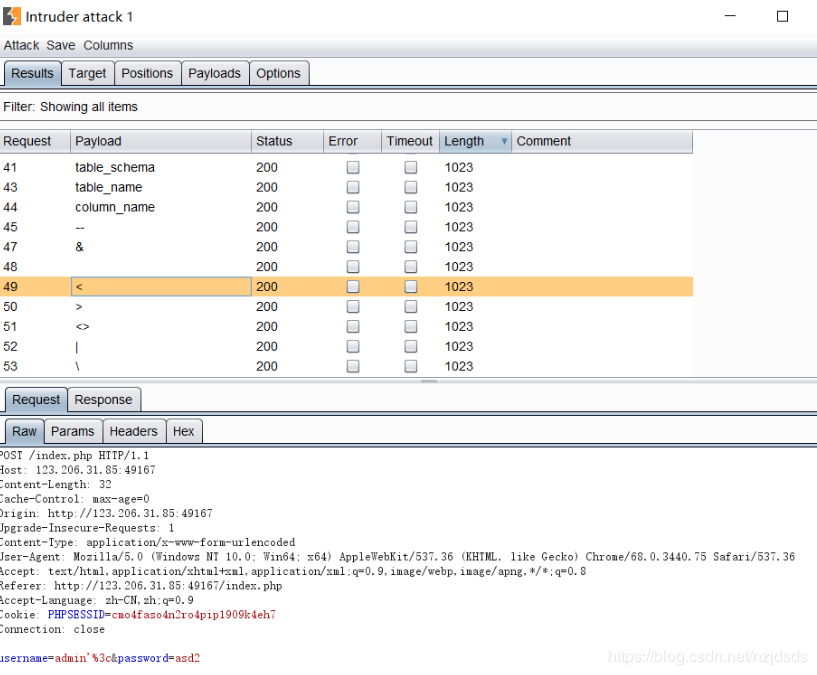This screenshot has height=675, width=817.
Task: Open the Save menu
Action: (x=60, y=45)
